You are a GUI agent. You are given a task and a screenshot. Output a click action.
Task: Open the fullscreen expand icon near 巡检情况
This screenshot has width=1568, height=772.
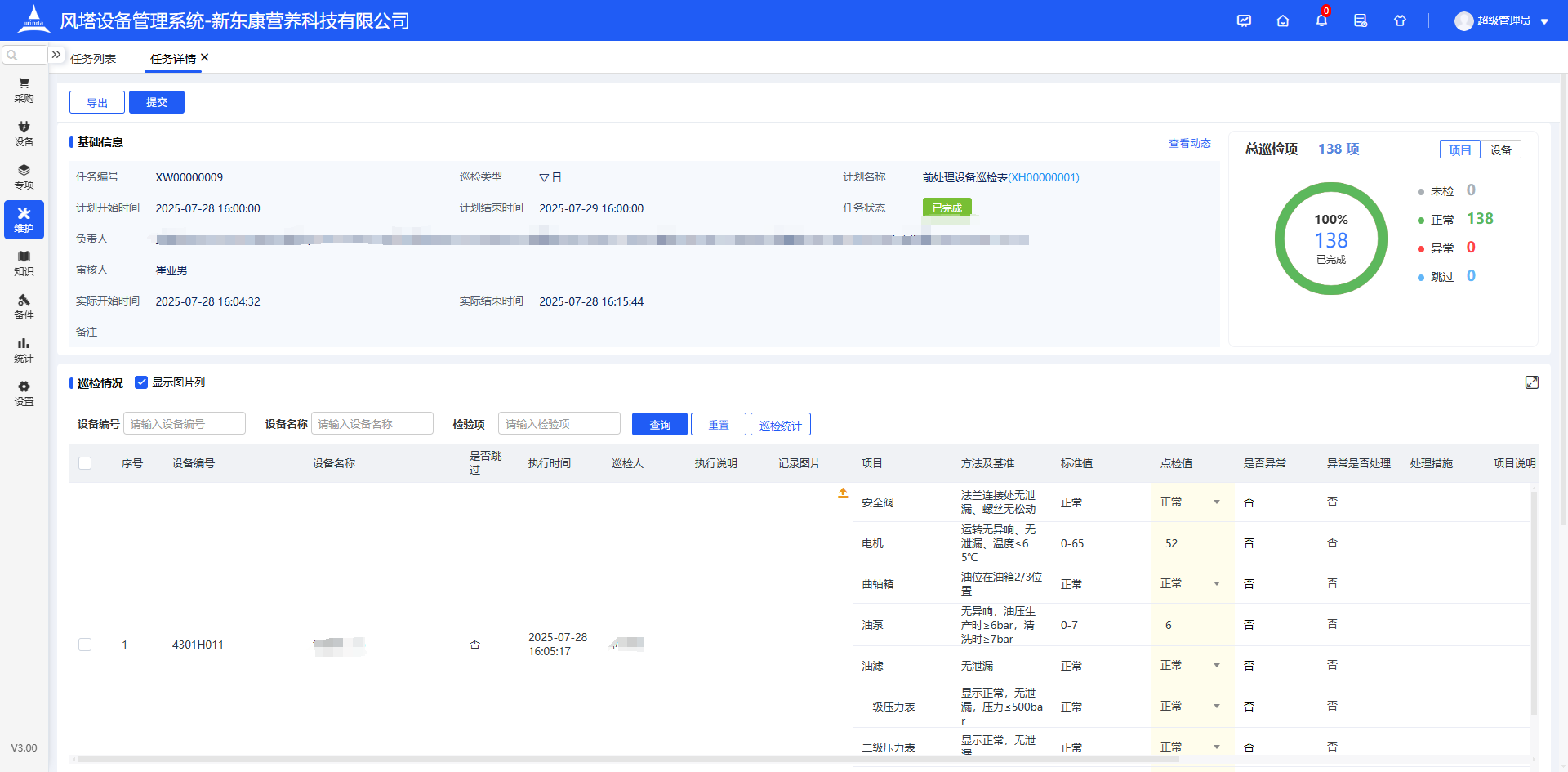[1533, 382]
